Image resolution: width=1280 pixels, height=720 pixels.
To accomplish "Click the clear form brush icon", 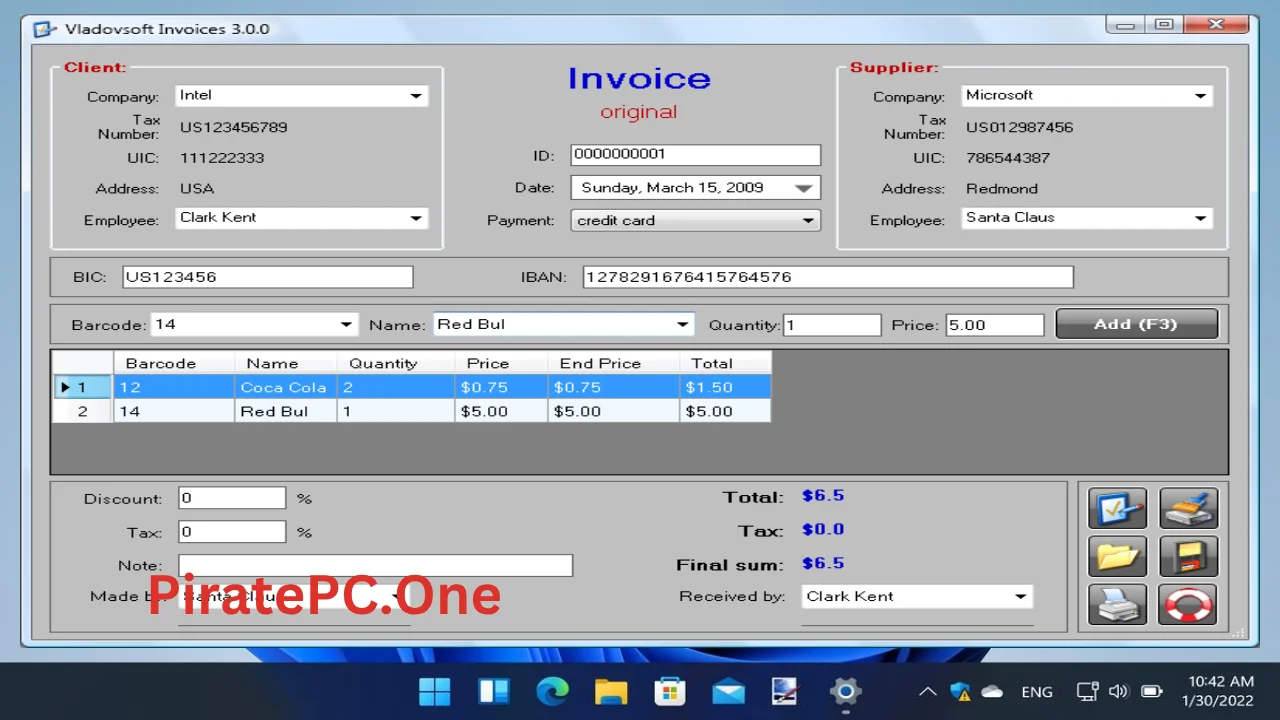I will pyautogui.click(x=1189, y=509).
